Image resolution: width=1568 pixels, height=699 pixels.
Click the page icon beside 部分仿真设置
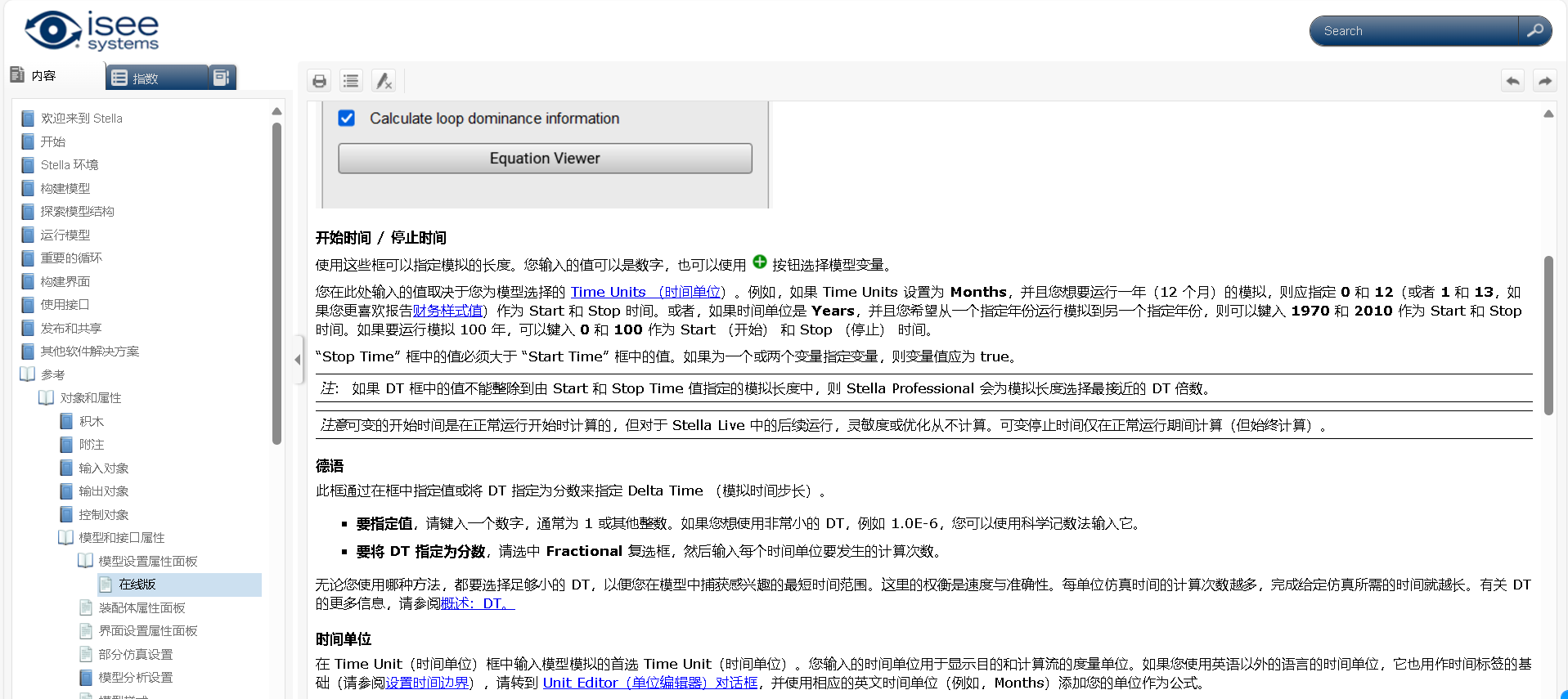[86, 654]
